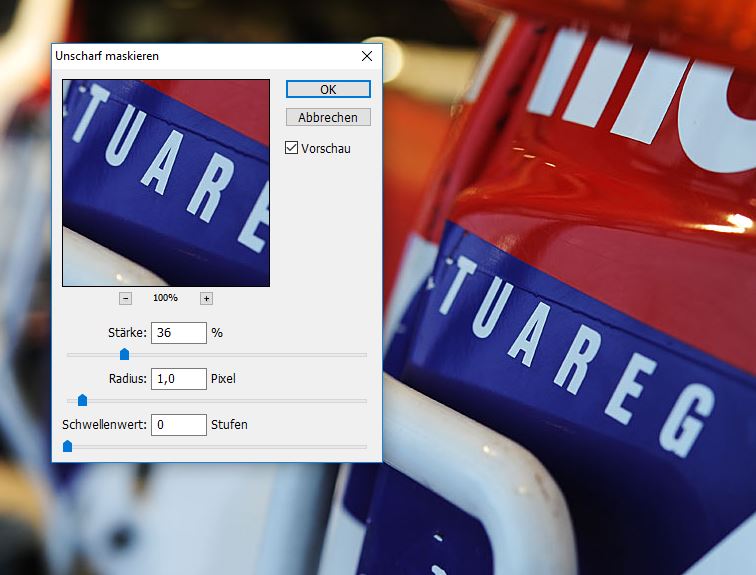Focus the Stärke percentage input field

tap(178, 333)
